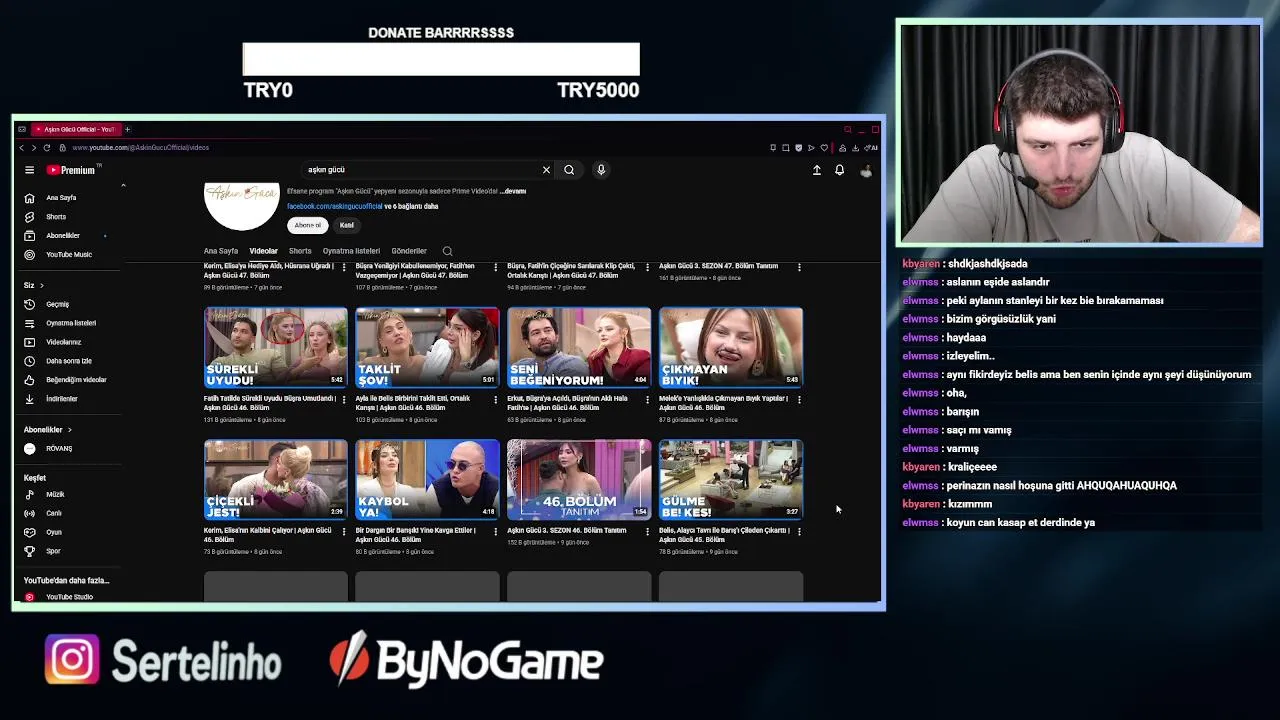Open YouTube Studio from the sidebar
Screen dimensions: 1280x720
tap(69, 597)
